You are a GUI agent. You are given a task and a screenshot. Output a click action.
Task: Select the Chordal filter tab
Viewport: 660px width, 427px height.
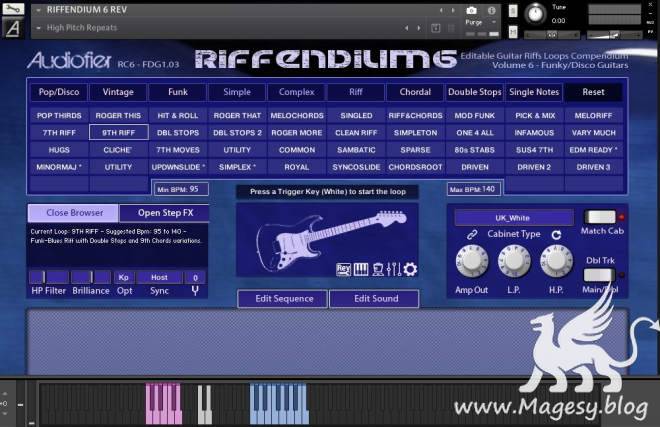coord(415,92)
